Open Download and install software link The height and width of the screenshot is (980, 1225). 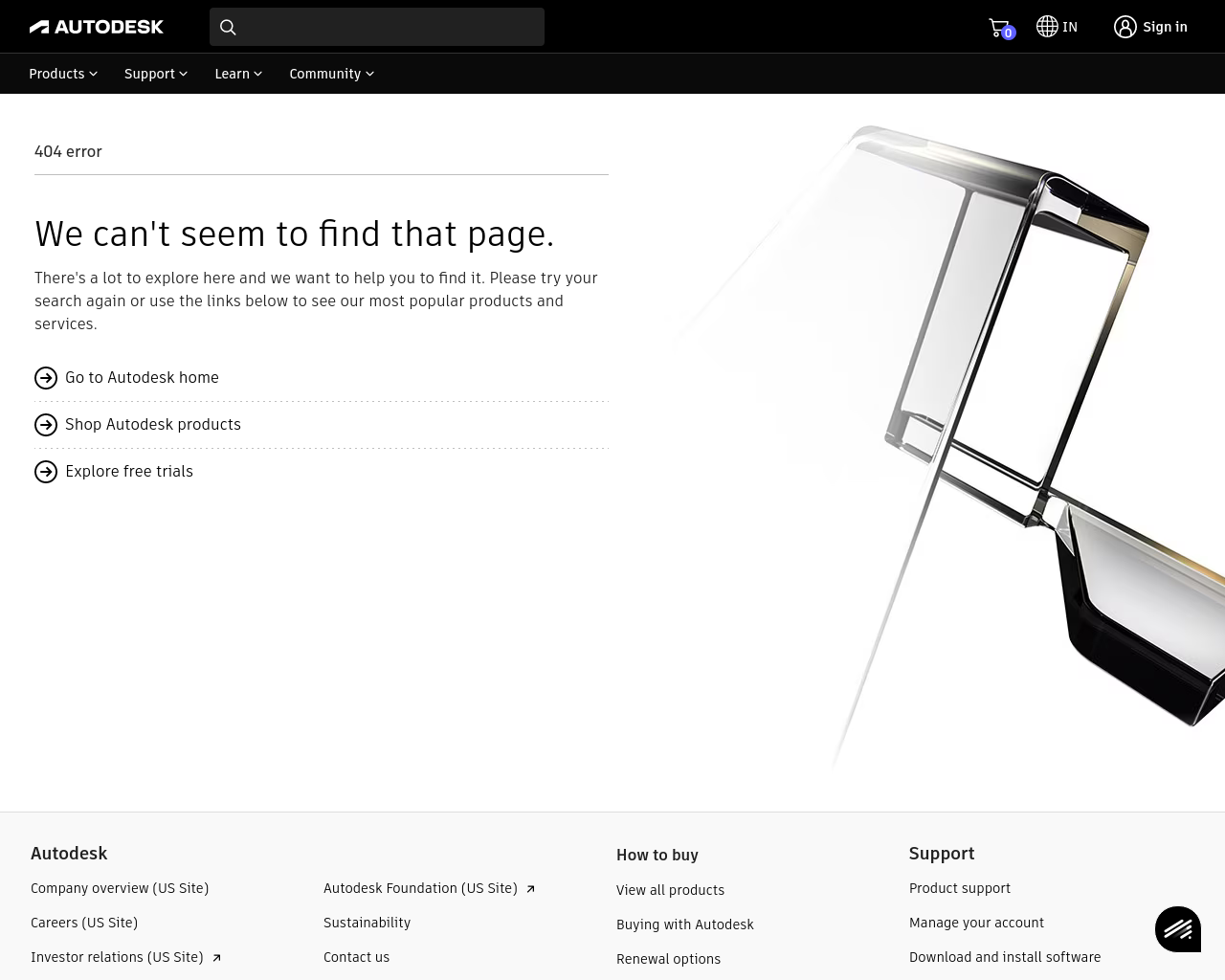point(1005,957)
